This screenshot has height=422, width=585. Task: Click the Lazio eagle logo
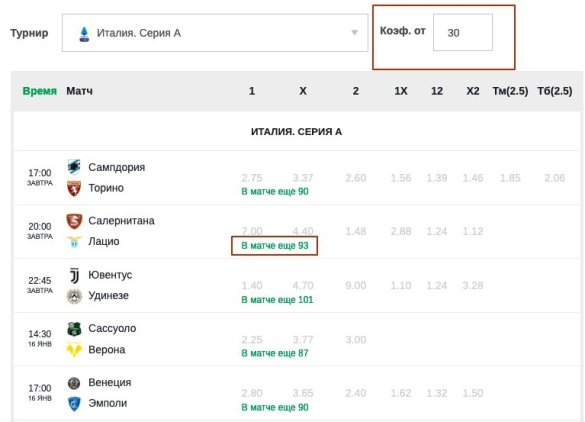(x=74, y=242)
